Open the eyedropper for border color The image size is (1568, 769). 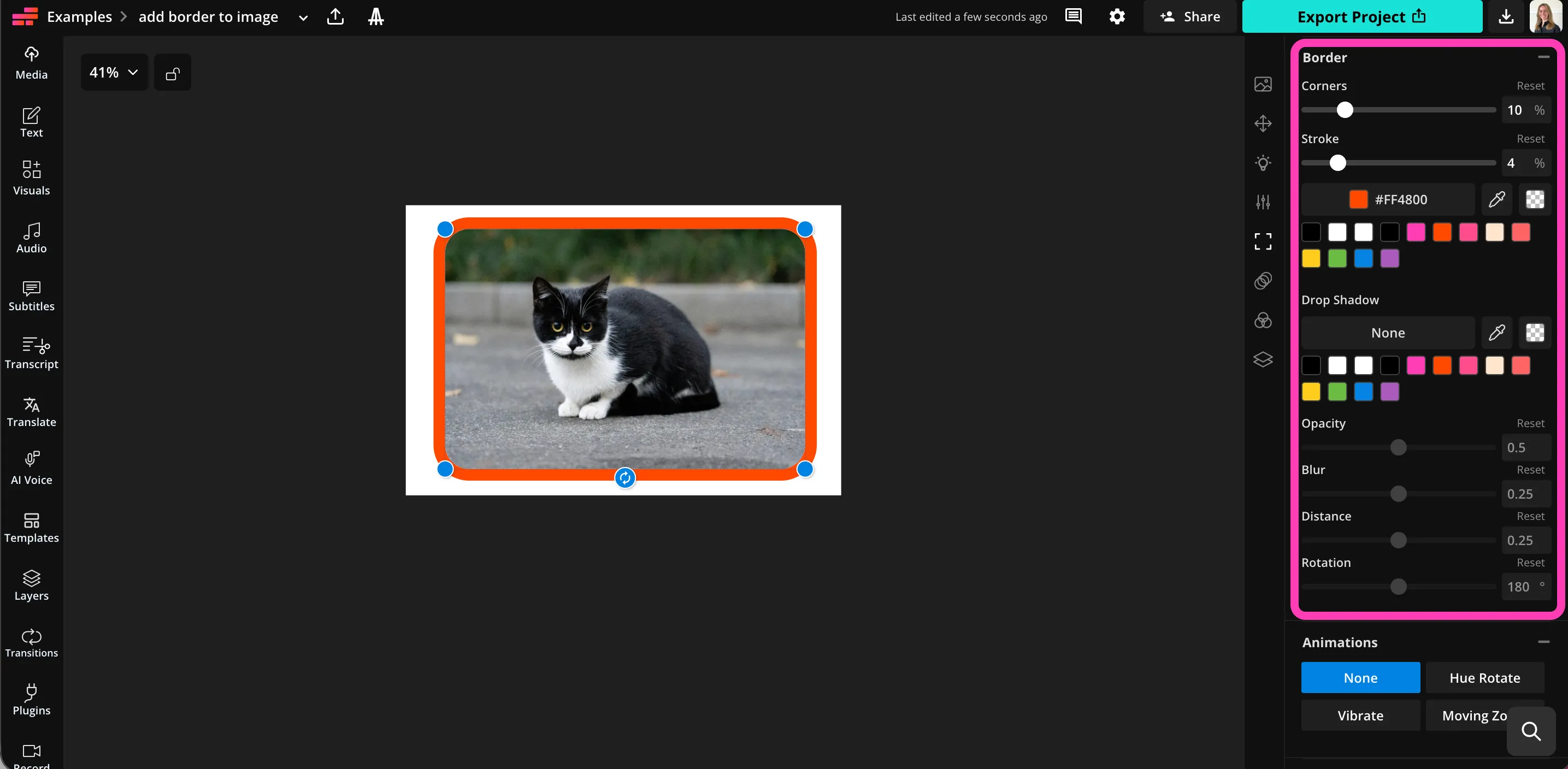coord(1497,199)
